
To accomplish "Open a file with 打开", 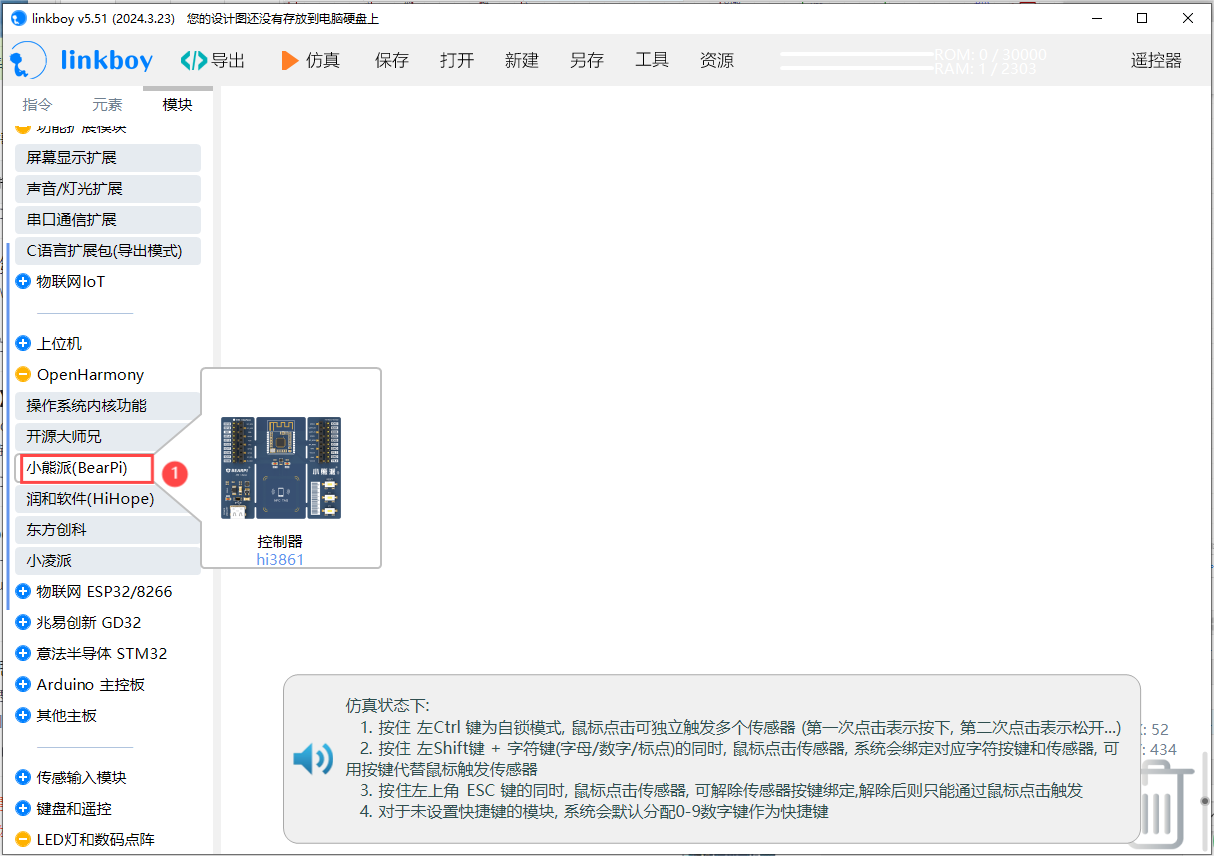I will click(x=457, y=61).
